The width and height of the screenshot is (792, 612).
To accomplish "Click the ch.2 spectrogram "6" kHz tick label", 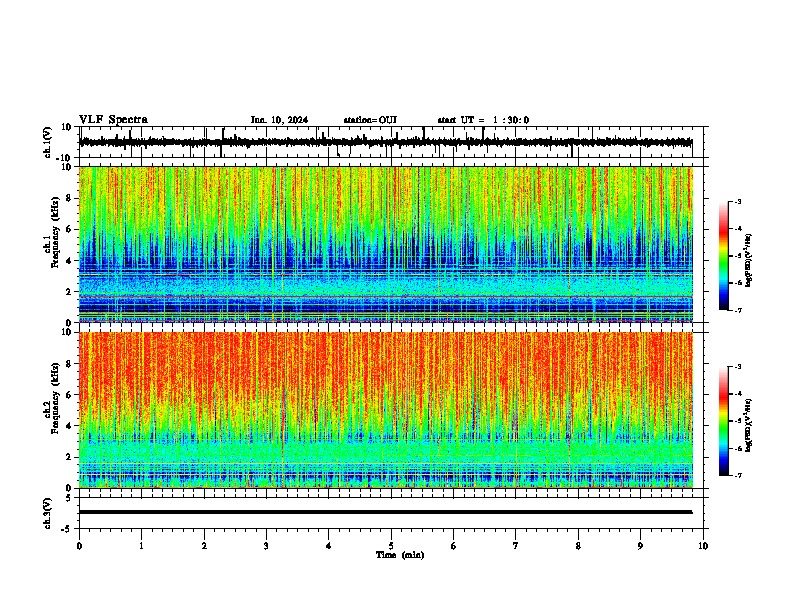I will point(69,395).
